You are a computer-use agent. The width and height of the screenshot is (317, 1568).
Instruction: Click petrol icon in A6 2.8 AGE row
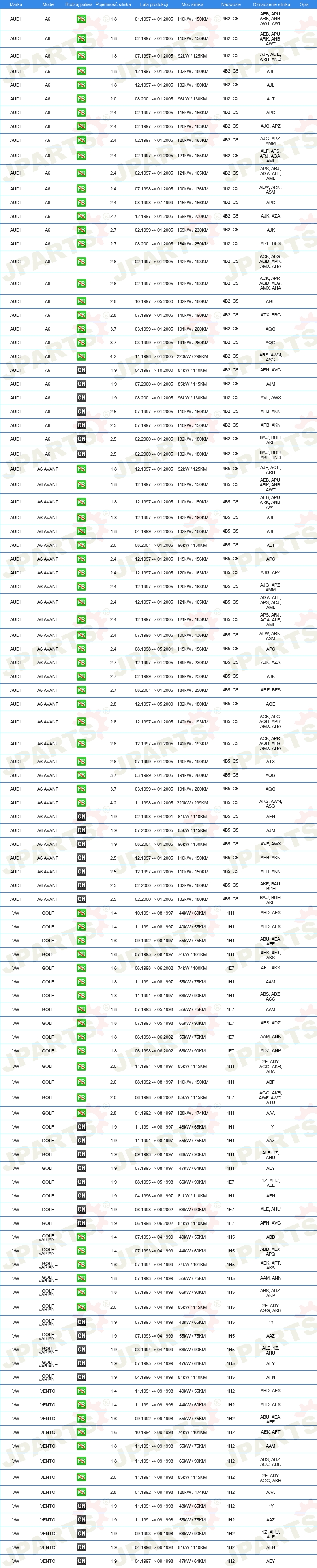pyautogui.click(x=81, y=301)
